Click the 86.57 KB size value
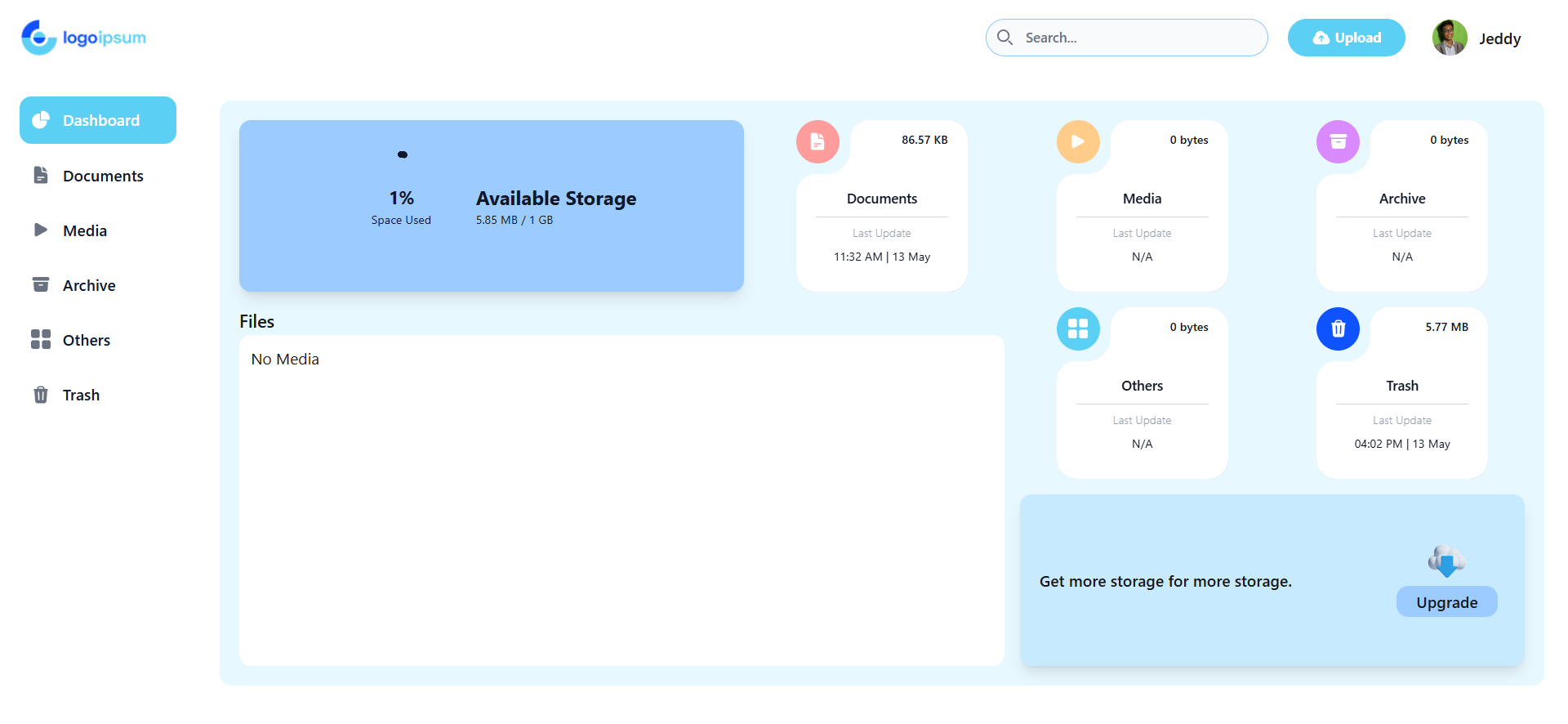Image resolution: width=1568 pixels, height=724 pixels. coord(924,140)
